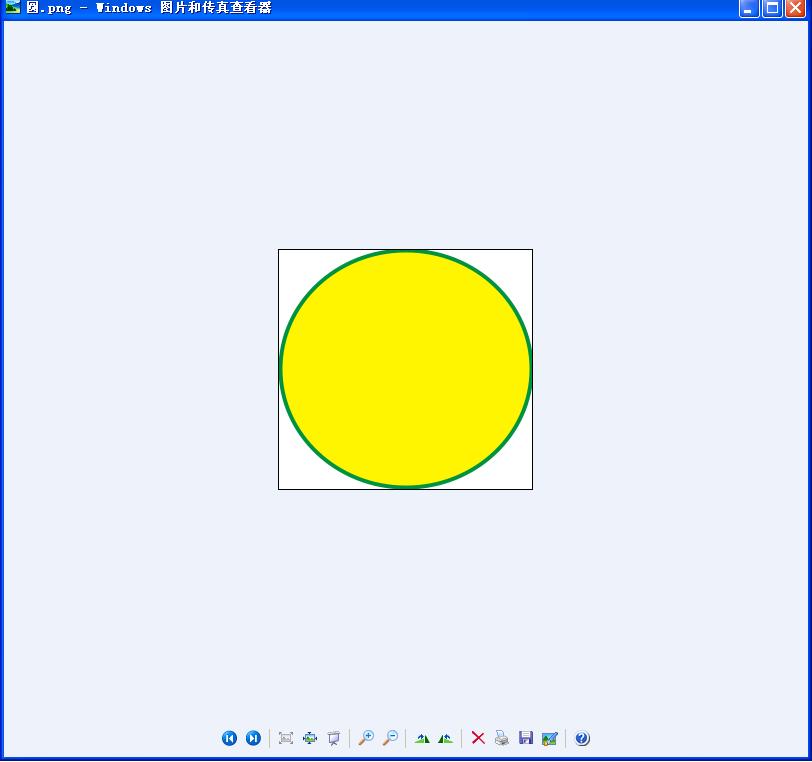Minimize the picture viewer window

click(x=749, y=8)
